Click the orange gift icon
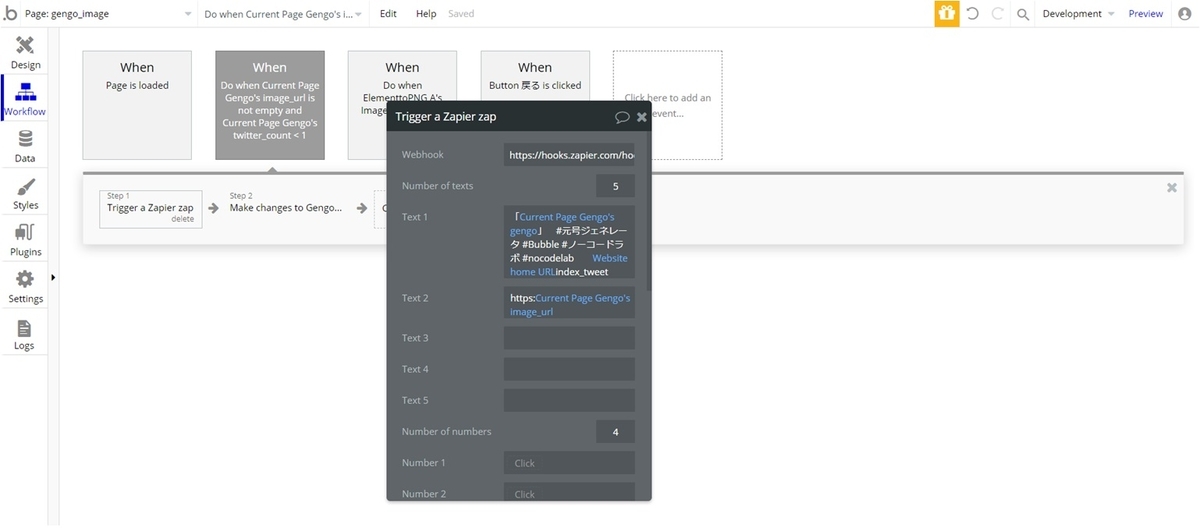The width and height of the screenshot is (1200, 528). [946, 14]
